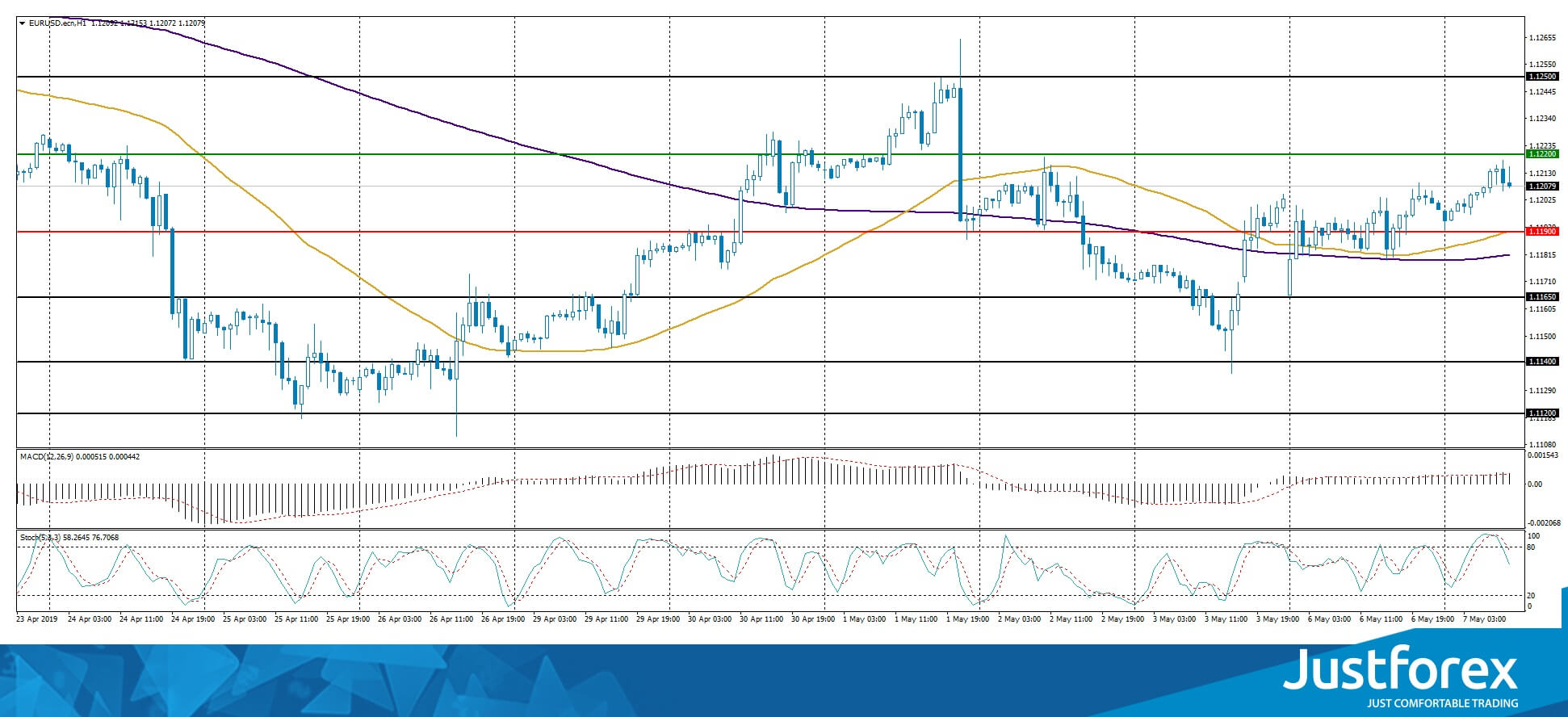Click the 1.12550 price scale value
The height and width of the screenshot is (717, 1568).
click(1543, 64)
